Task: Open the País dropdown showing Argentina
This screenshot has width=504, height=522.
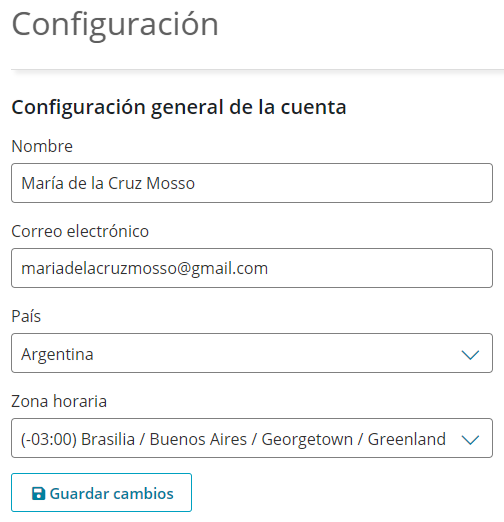Action: tap(252, 353)
